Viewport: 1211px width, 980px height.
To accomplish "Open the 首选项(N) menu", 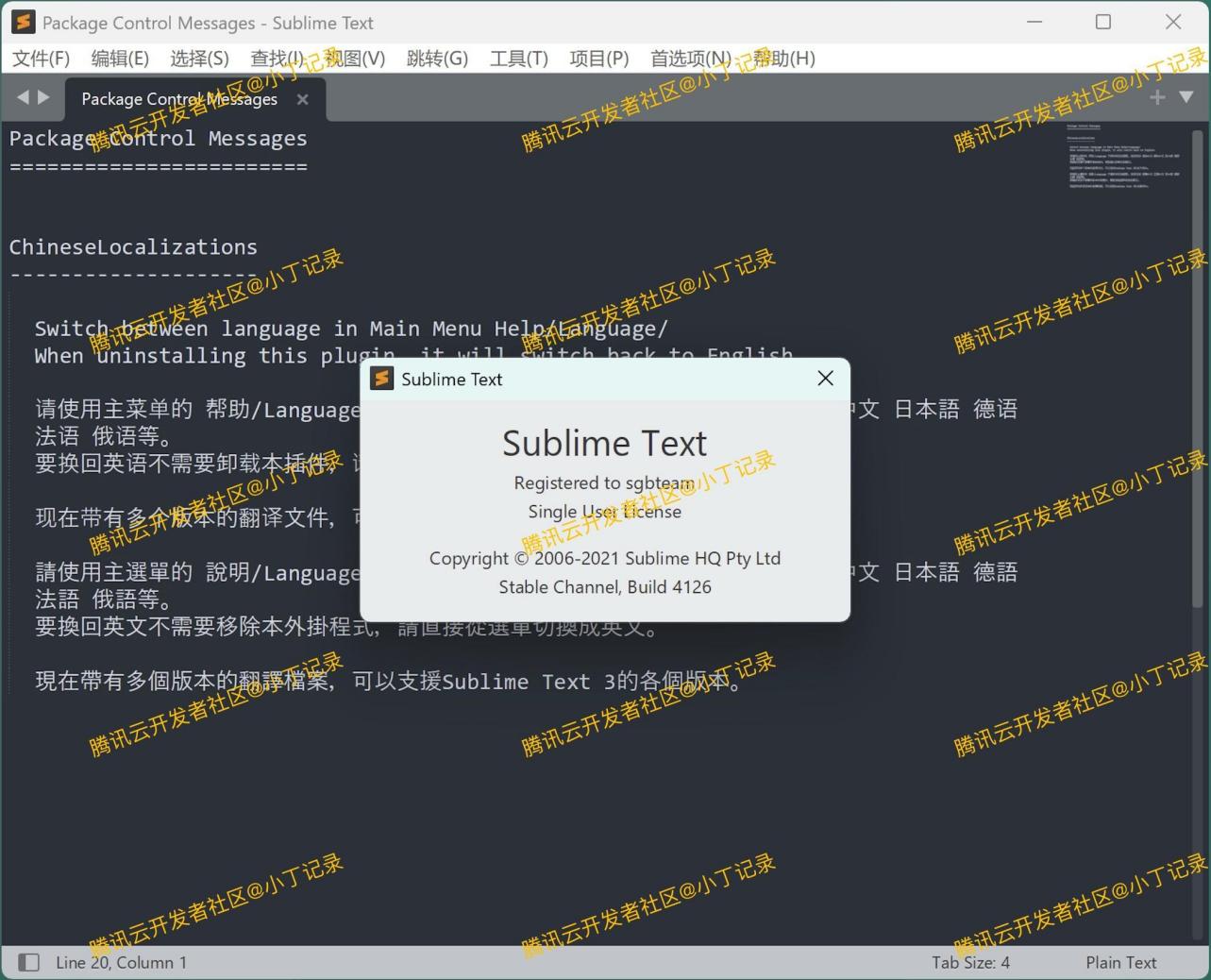I will 690,58.
